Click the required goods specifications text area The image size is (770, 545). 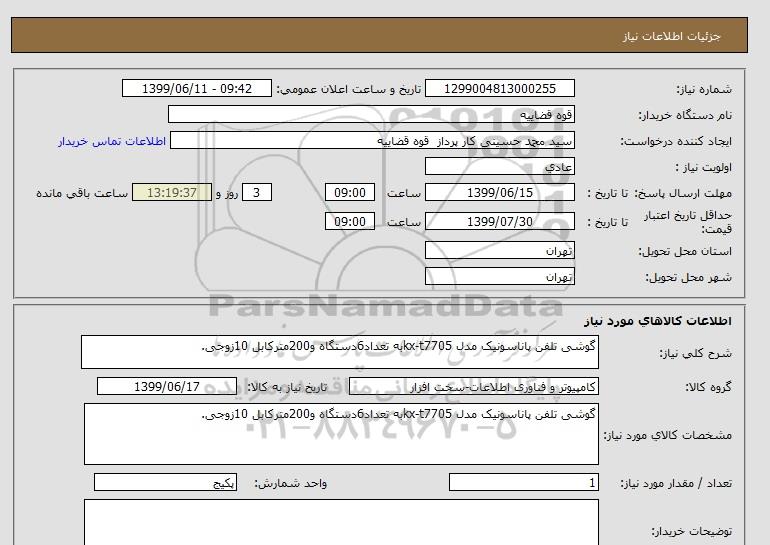pyautogui.click(x=341, y=434)
